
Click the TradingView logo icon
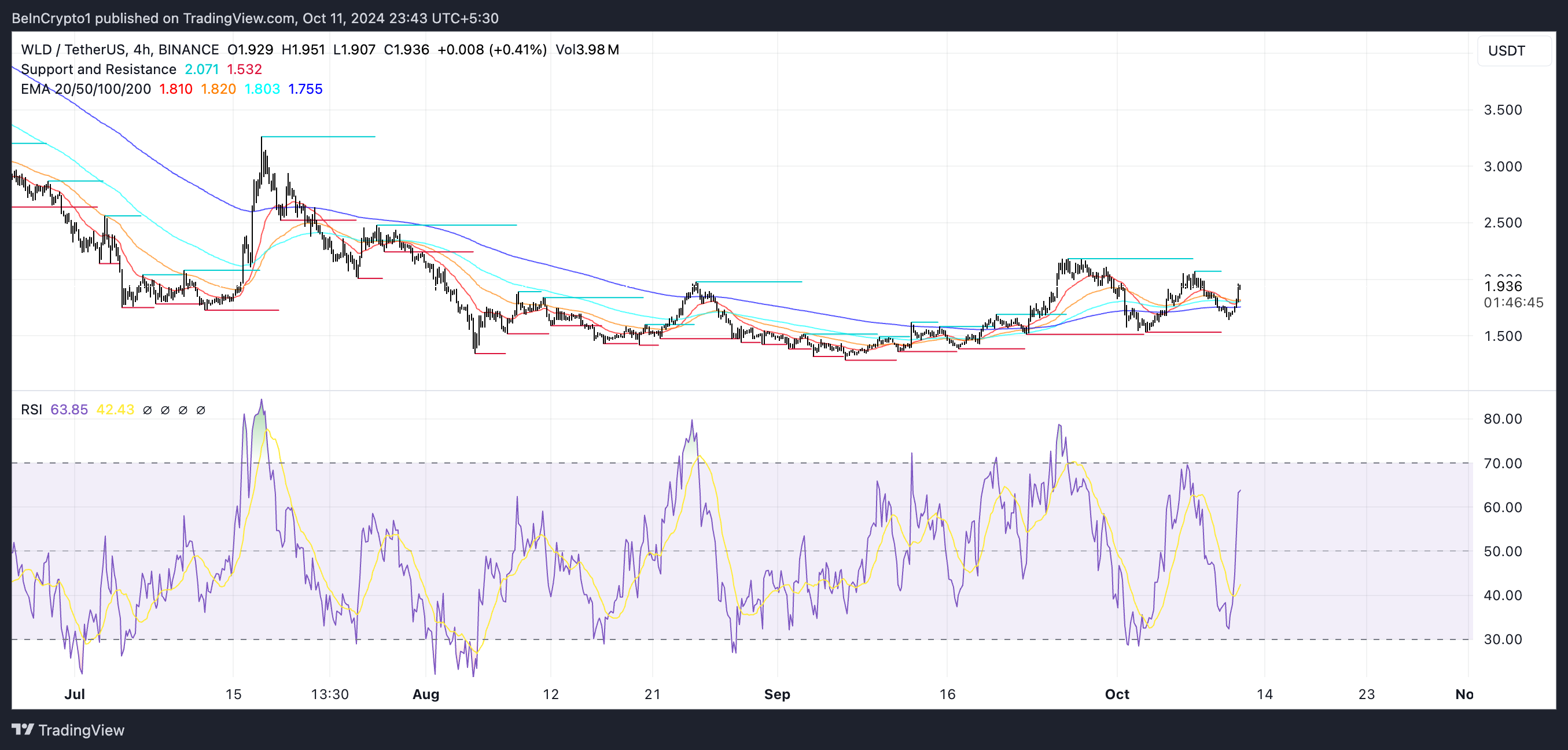tap(23, 729)
